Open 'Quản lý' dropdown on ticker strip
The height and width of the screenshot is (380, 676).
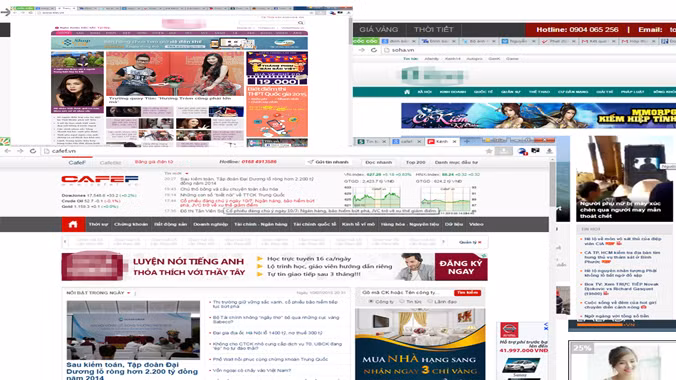point(470,242)
